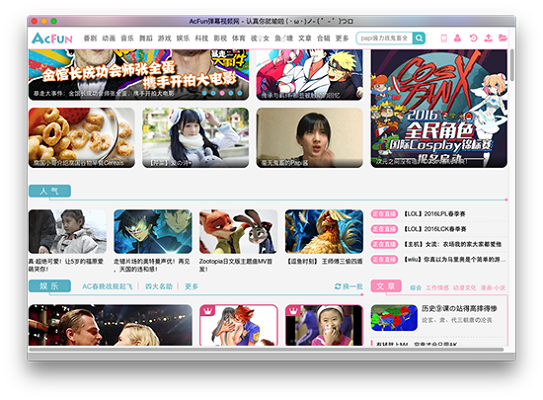Select the 四大名助 sub-tab

[x=159, y=286]
